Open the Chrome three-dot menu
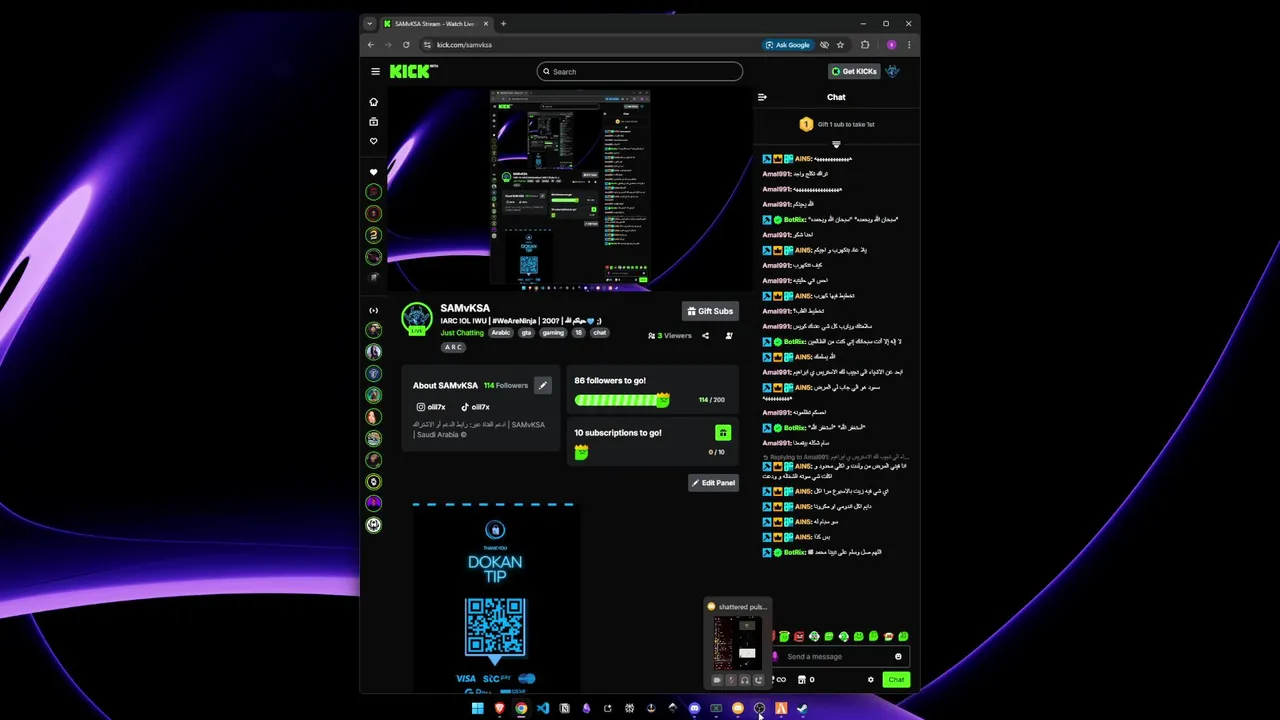Viewport: 1280px width, 720px height. [909, 45]
